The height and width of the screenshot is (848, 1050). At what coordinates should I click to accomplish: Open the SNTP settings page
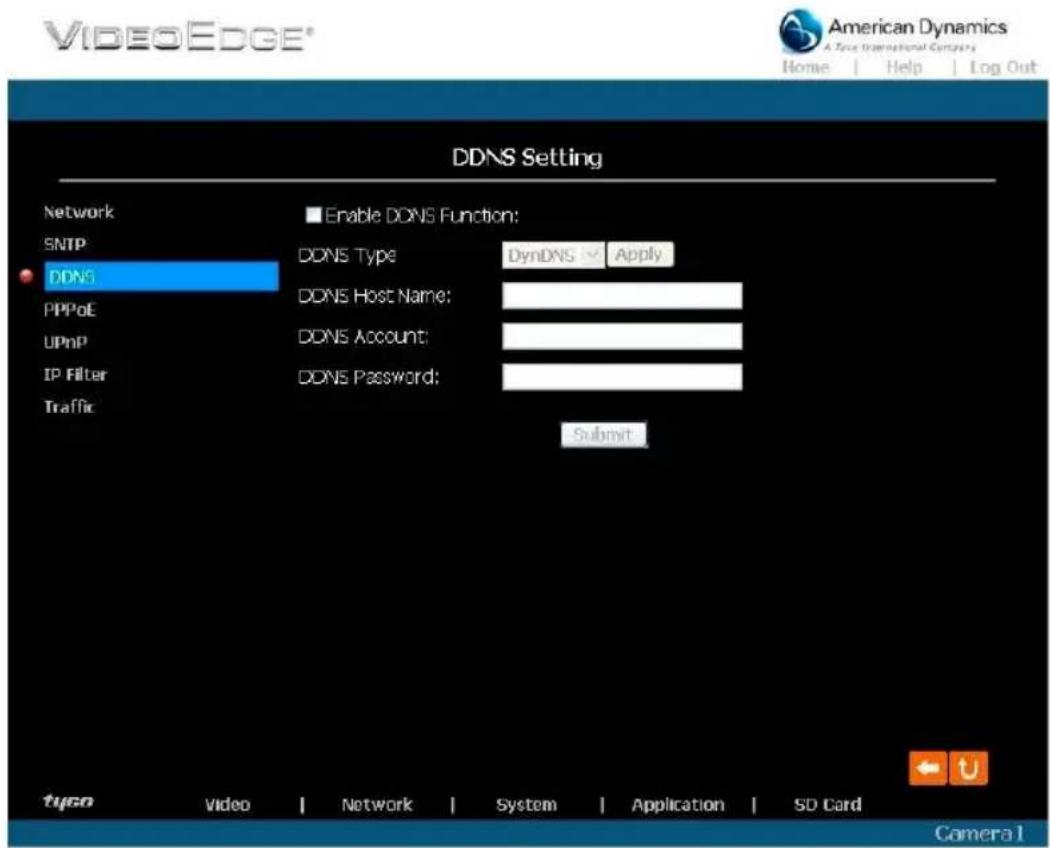tap(65, 244)
